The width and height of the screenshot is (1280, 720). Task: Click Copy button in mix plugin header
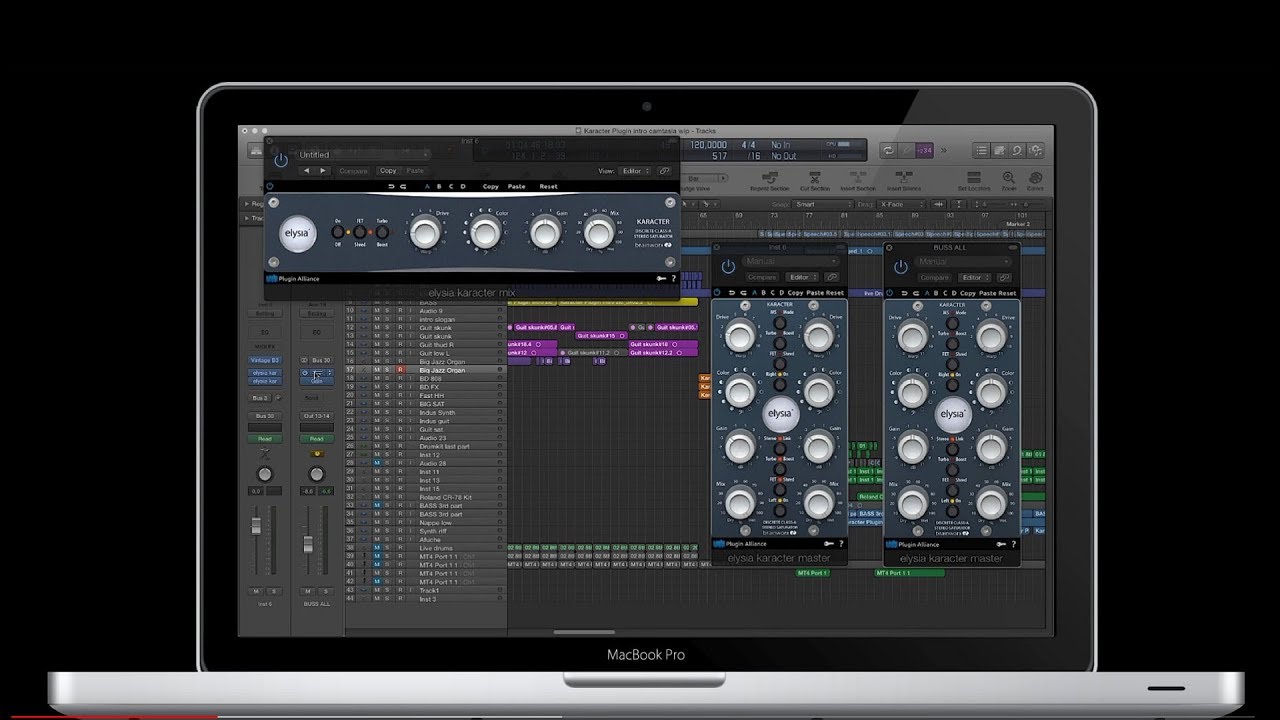(x=388, y=171)
